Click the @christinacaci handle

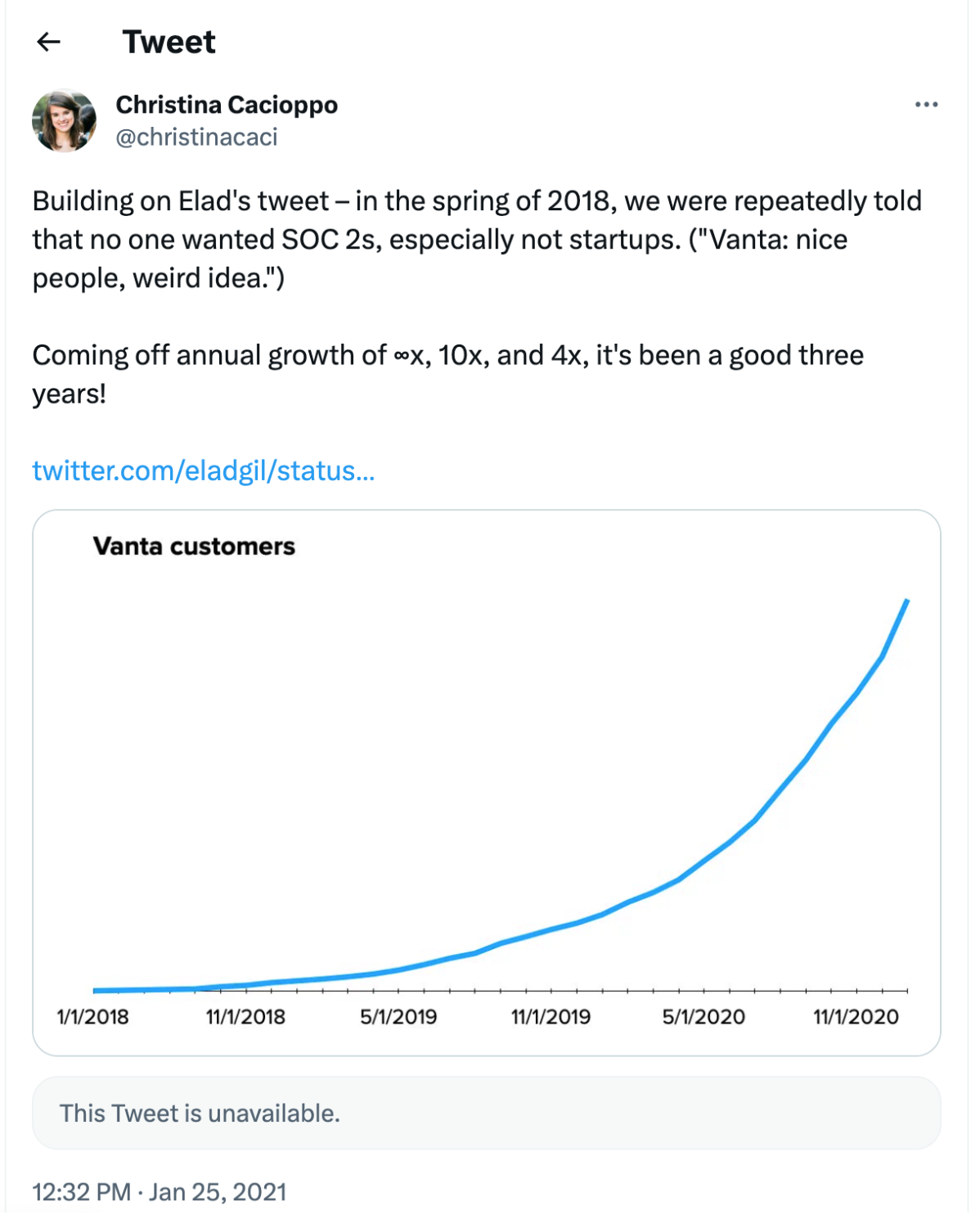coord(196,137)
